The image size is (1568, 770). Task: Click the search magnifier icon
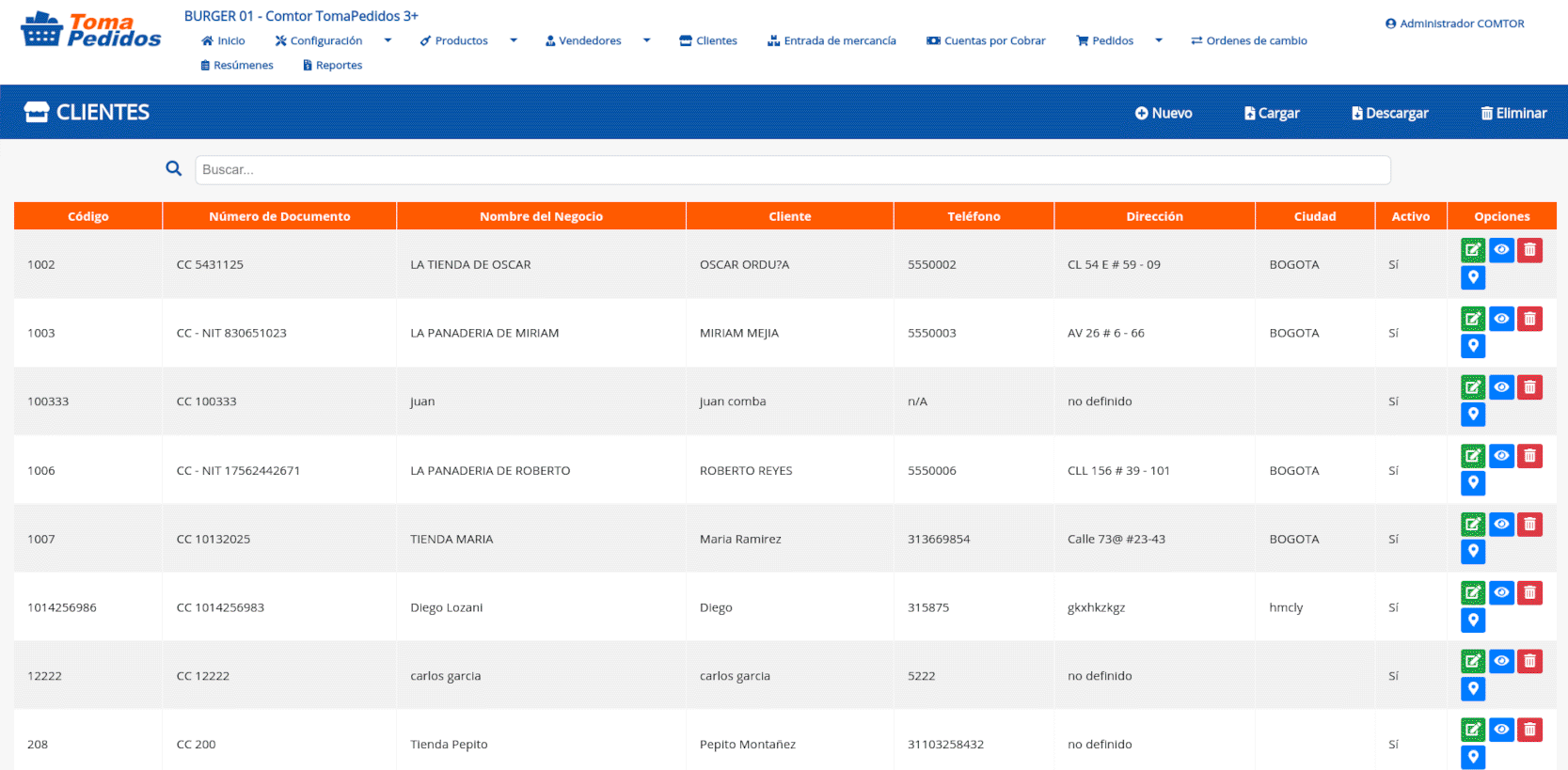(174, 168)
